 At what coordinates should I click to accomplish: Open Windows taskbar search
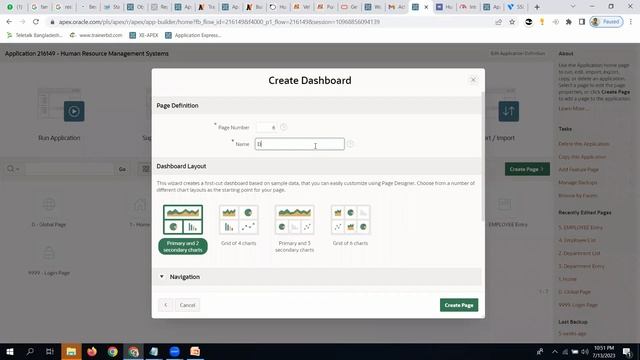click(x=30, y=351)
